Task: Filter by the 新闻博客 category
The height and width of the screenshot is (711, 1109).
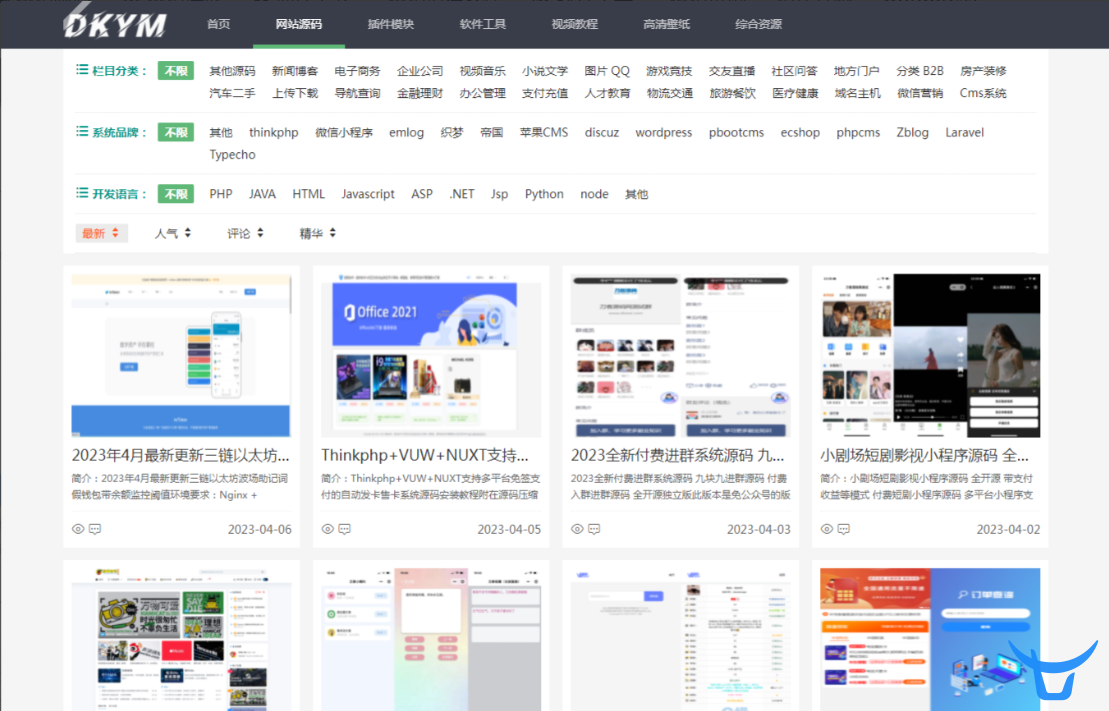Action: coord(295,71)
